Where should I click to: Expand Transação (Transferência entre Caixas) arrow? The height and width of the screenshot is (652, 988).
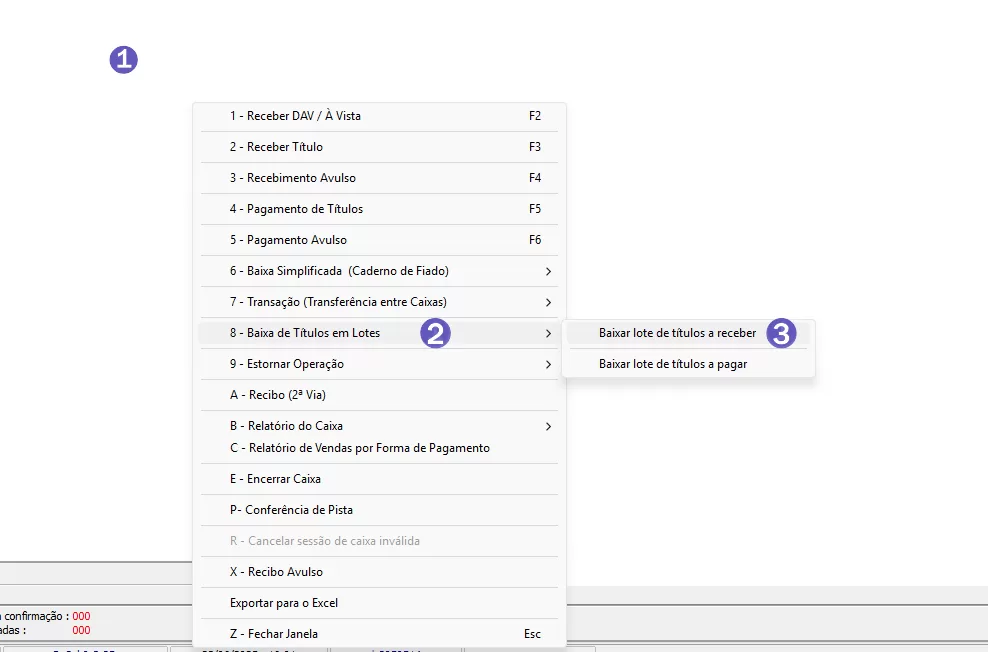tap(548, 302)
